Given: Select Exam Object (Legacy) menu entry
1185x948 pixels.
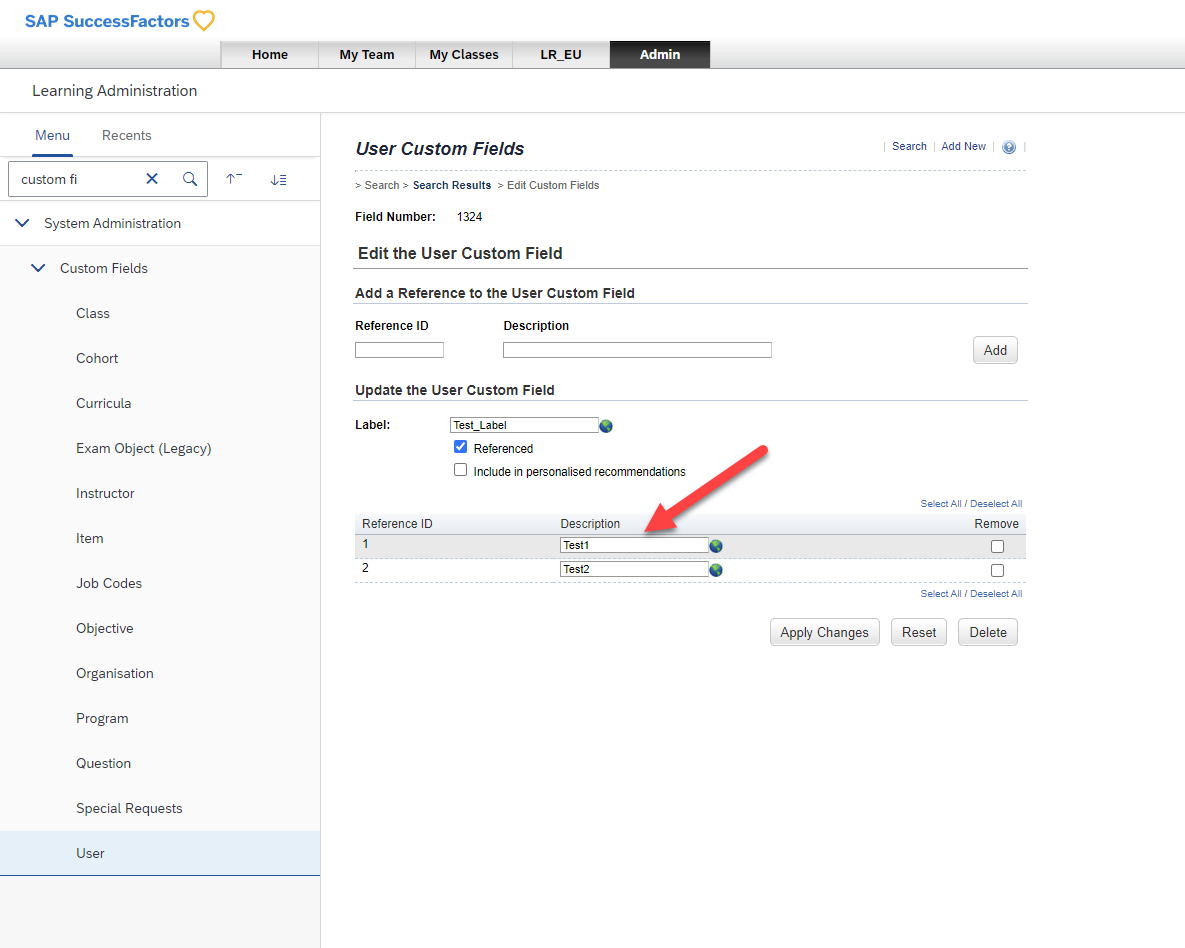Looking at the screenshot, I should coord(144,448).
